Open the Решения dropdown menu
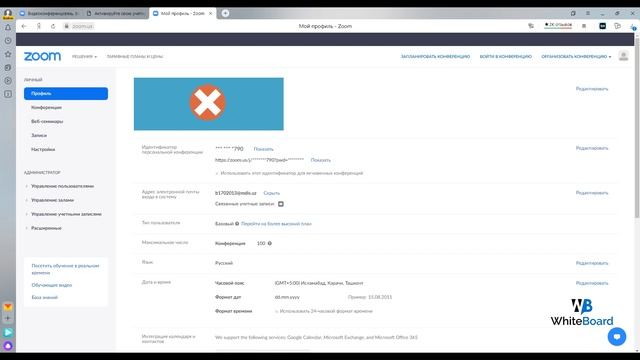The width and height of the screenshot is (640, 360). 84,57
